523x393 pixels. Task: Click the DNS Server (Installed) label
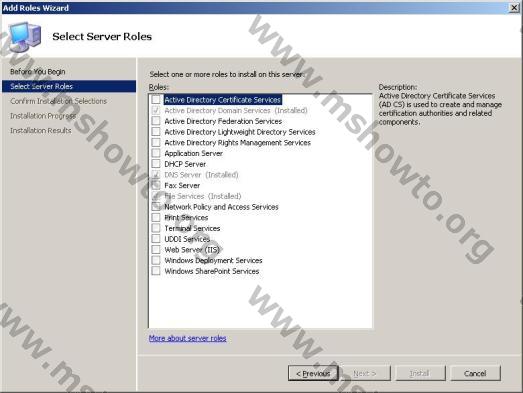click(x=201, y=175)
